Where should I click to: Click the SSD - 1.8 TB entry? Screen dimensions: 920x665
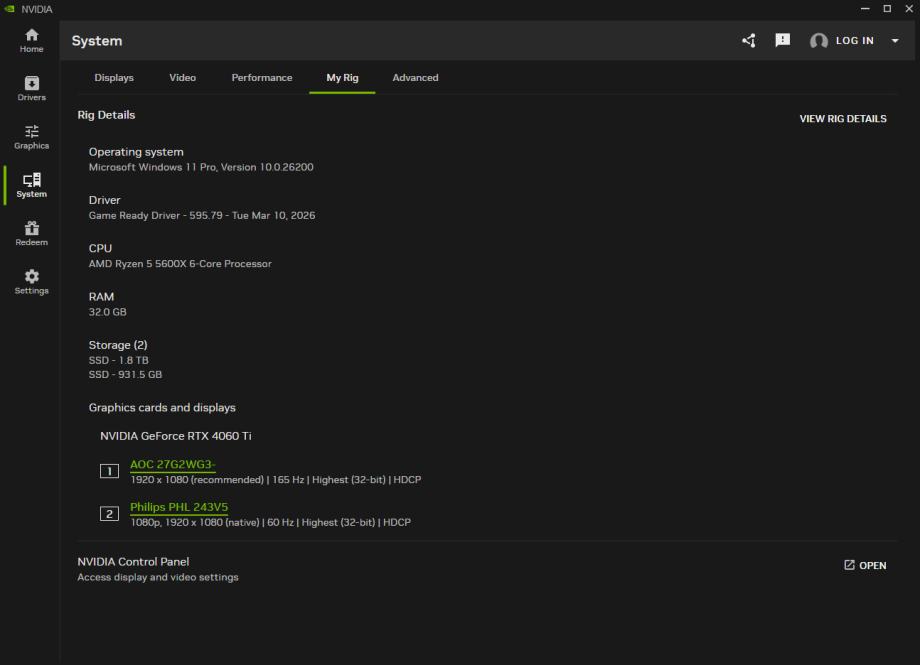point(119,360)
